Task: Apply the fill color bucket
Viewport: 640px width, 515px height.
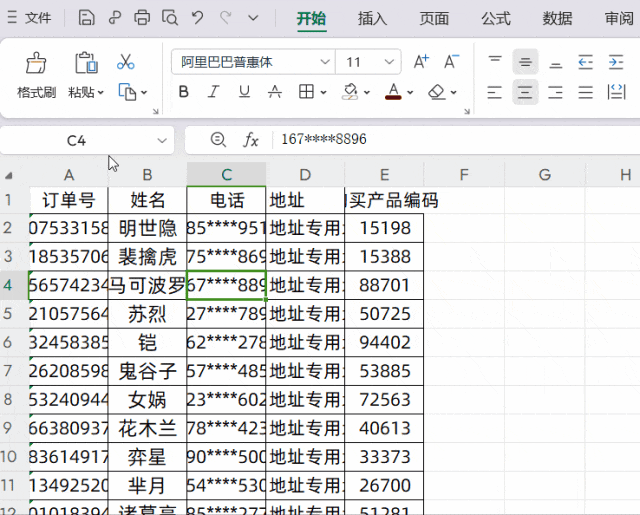Action: [350, 92]
